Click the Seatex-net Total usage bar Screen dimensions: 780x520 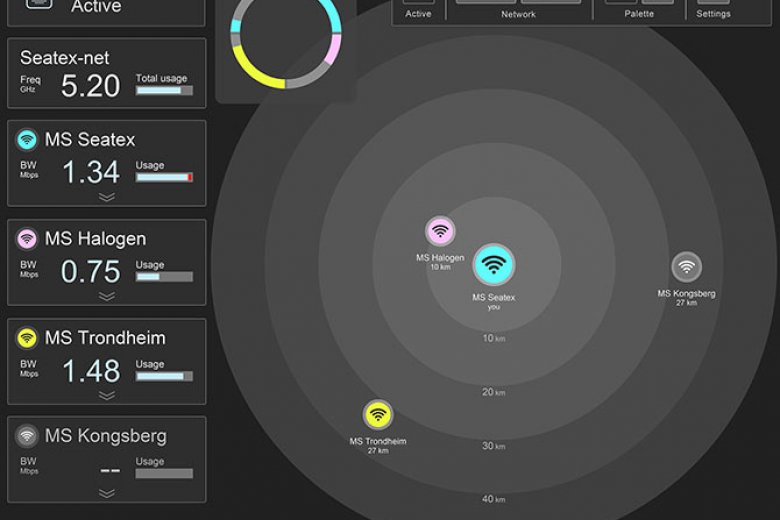pyautogui.click(x=164, y=91)
